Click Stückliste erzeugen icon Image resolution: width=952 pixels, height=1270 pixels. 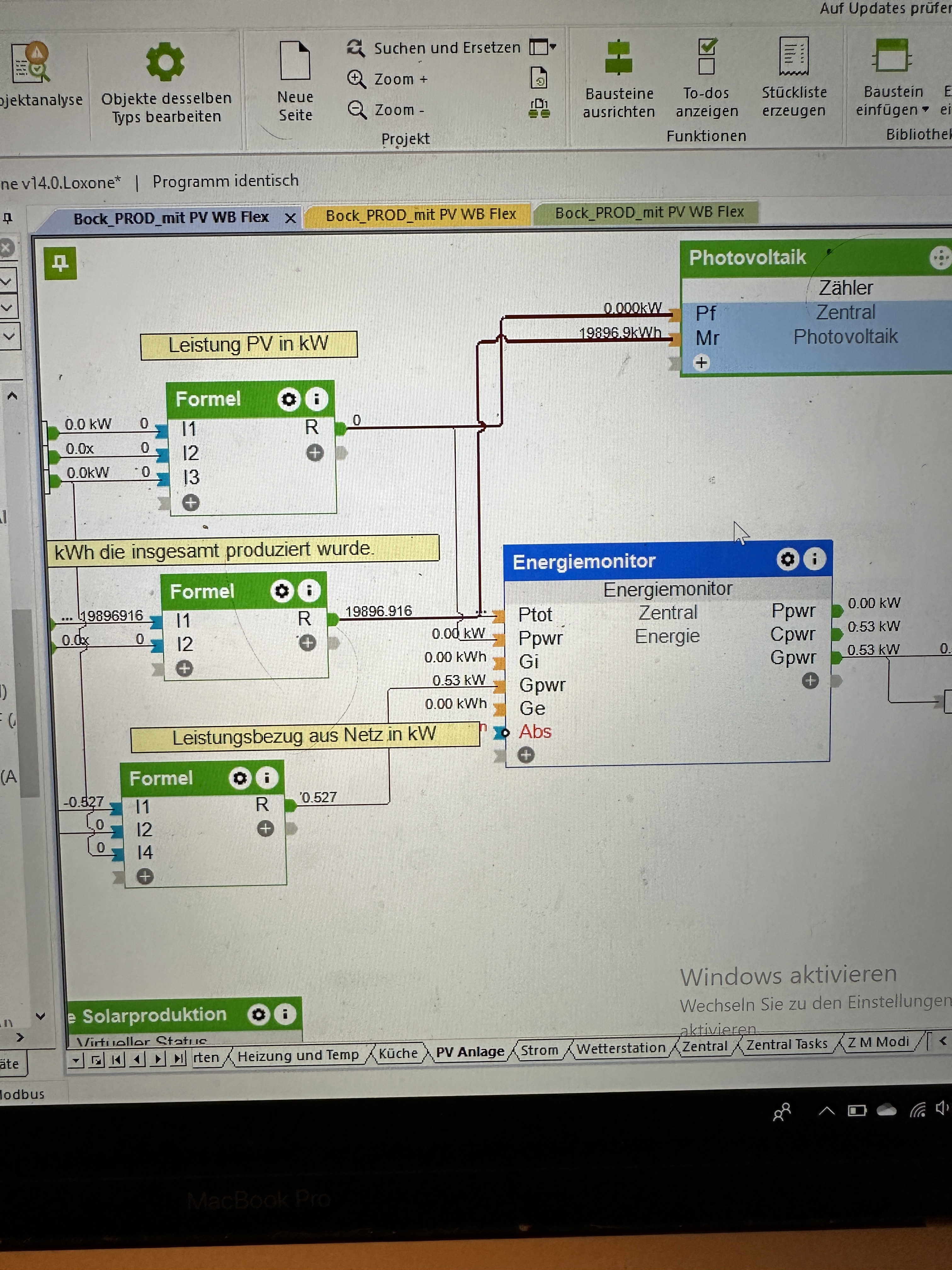coord(794,56)
